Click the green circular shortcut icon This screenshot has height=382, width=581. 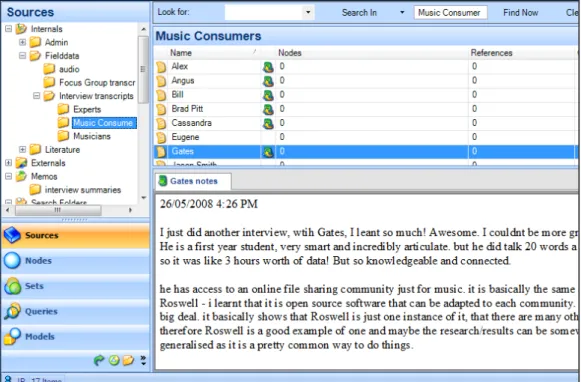coord(114,360)
